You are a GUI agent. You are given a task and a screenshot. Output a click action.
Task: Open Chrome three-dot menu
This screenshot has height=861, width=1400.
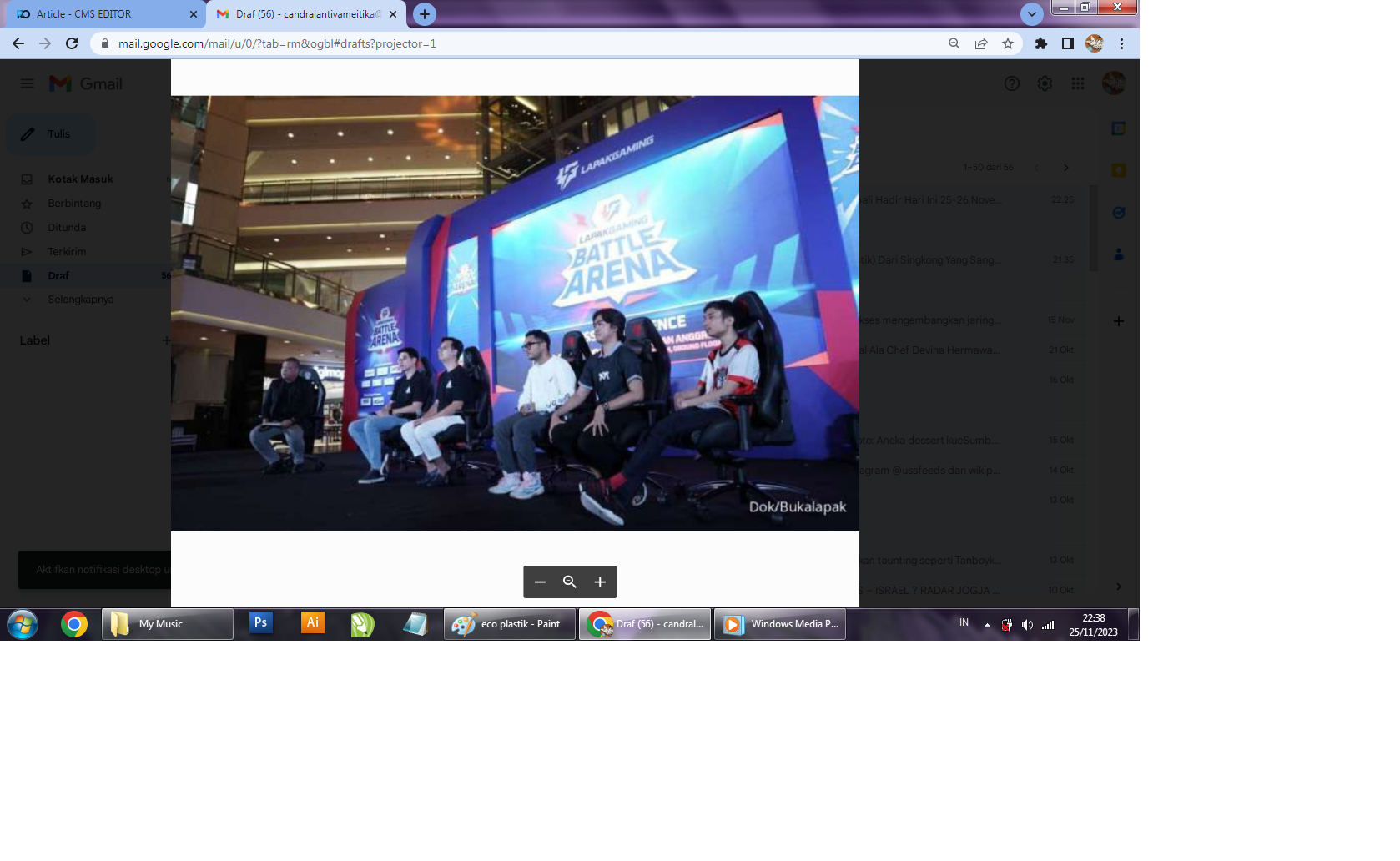(x=1122, y=43)
